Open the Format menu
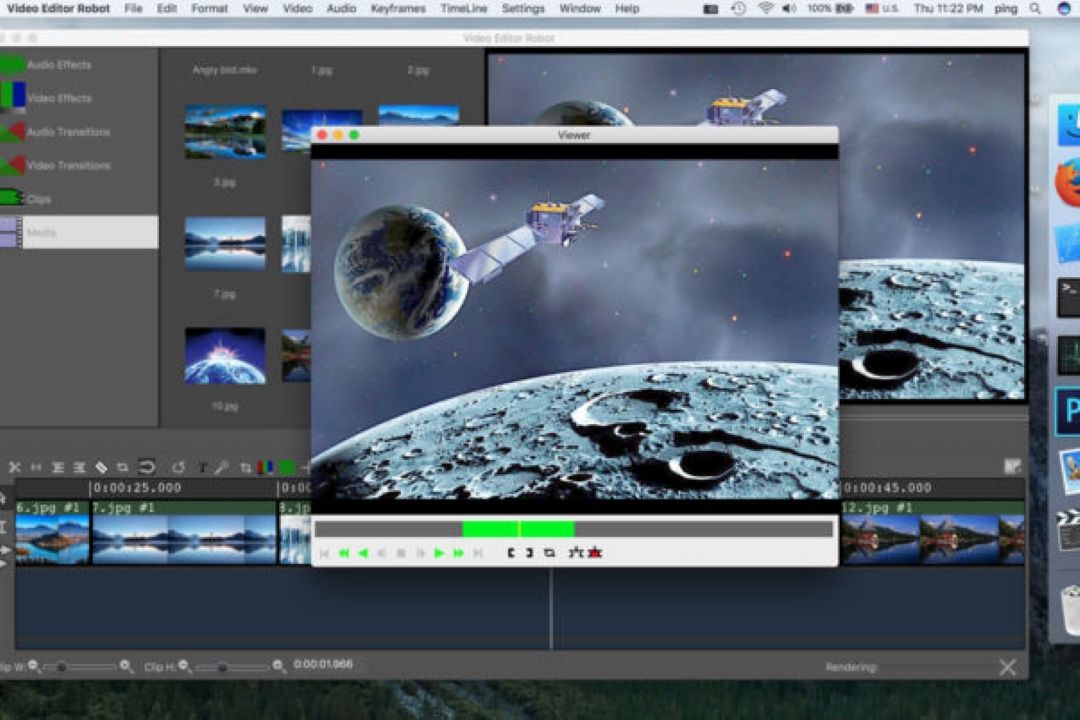Screen dimensions: 1080x720 (x=209, y=9)
